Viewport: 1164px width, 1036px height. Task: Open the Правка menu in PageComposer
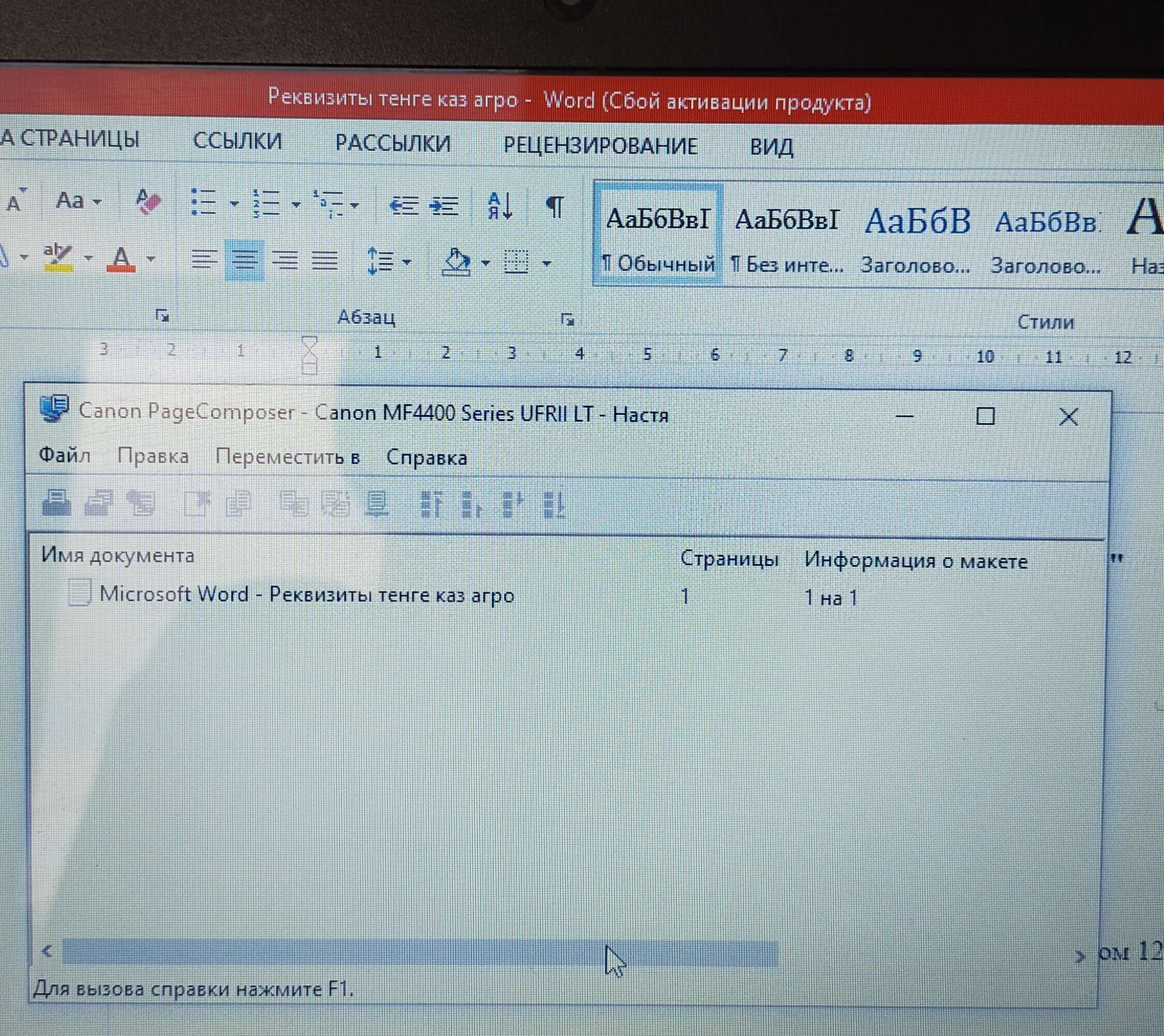pyautogui.click(x=153, y=456)
